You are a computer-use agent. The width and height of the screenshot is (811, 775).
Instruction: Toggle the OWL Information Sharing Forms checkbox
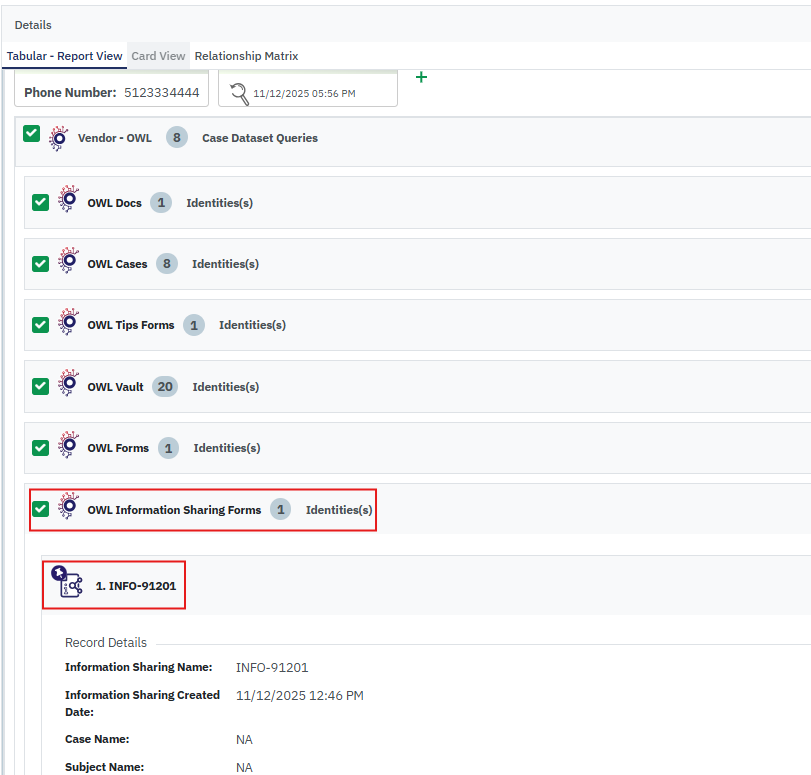(x=40, y=509)
